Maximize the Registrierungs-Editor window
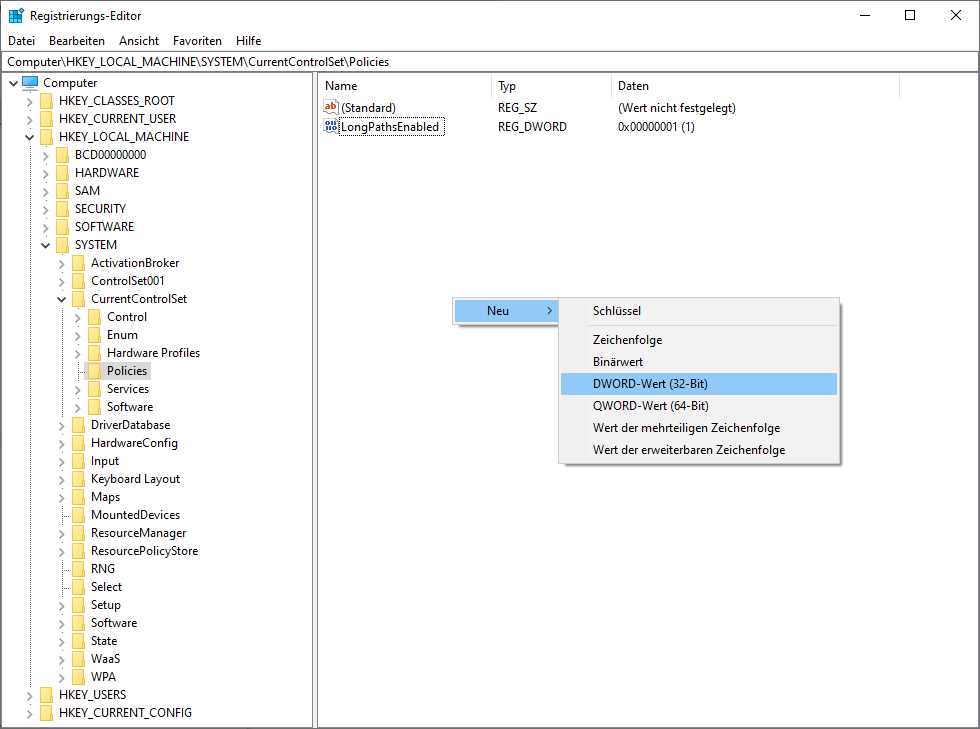Screen dimensions: 980x729 [910, 16]
